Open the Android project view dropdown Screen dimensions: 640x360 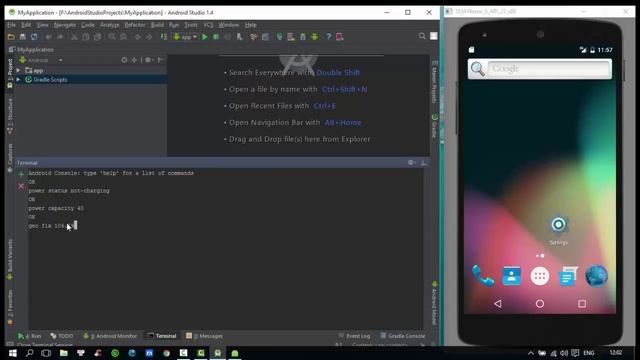click(x=41, y=60)
